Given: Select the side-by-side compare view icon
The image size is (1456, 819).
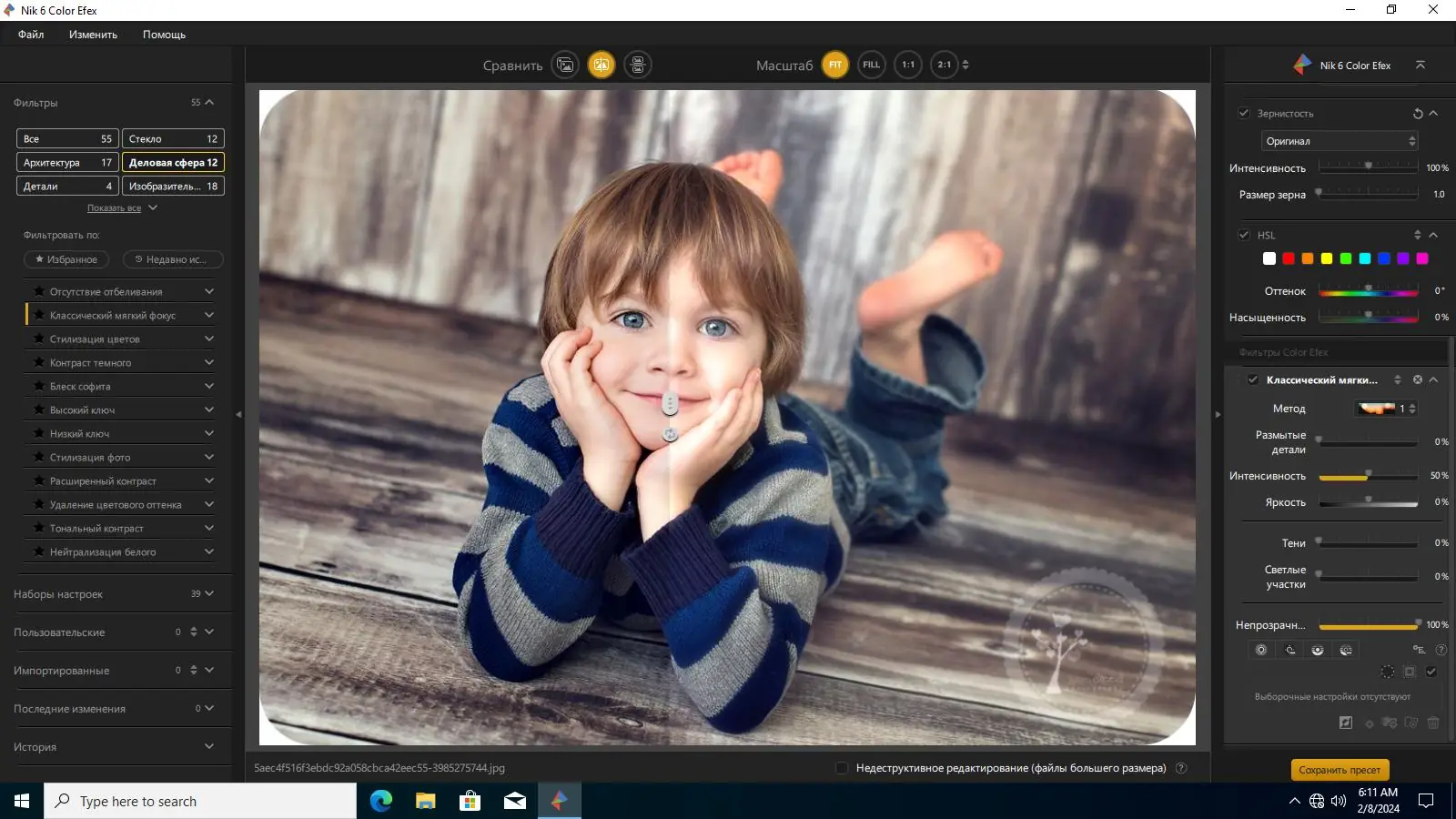Looking at the screenshot, I should (x=638, y=65).
